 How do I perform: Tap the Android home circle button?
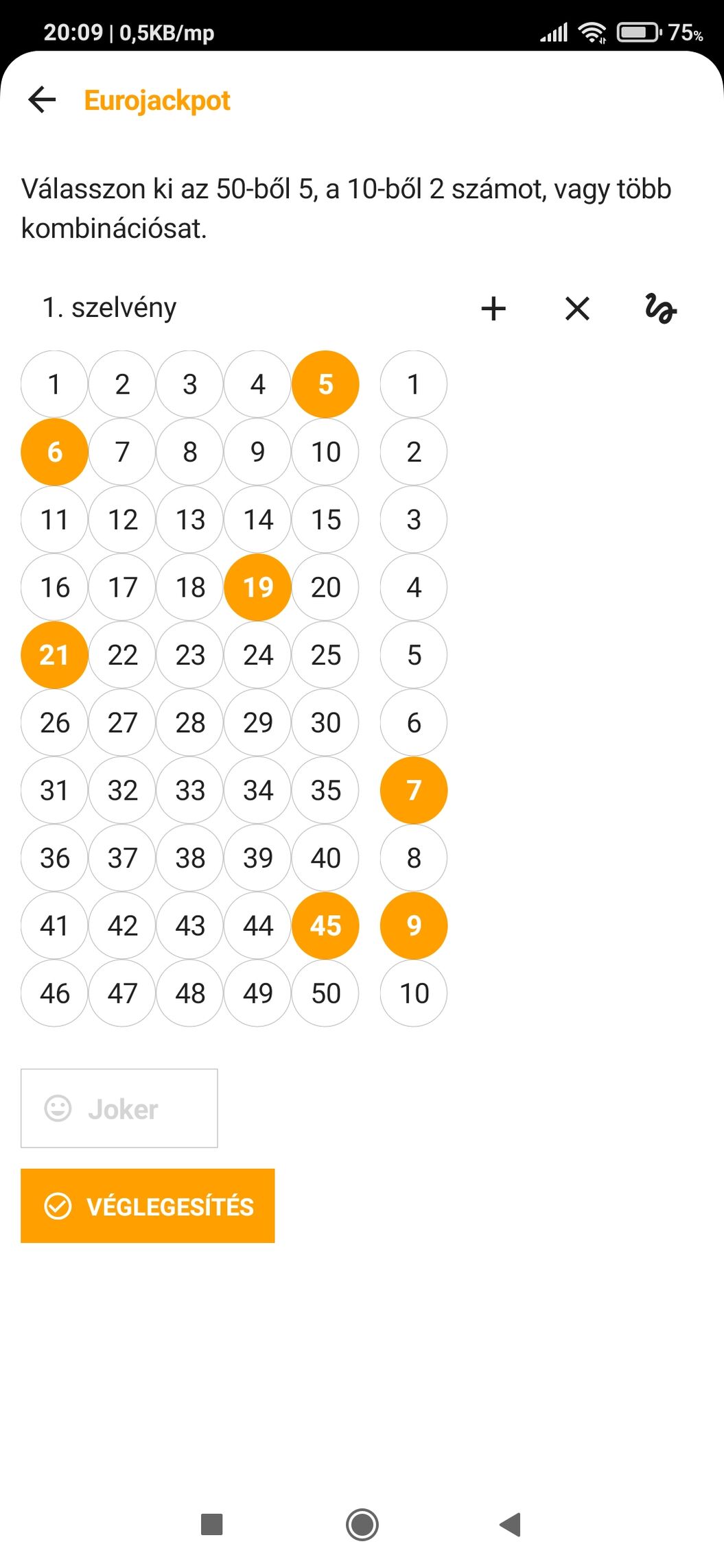pos(362,1524)
